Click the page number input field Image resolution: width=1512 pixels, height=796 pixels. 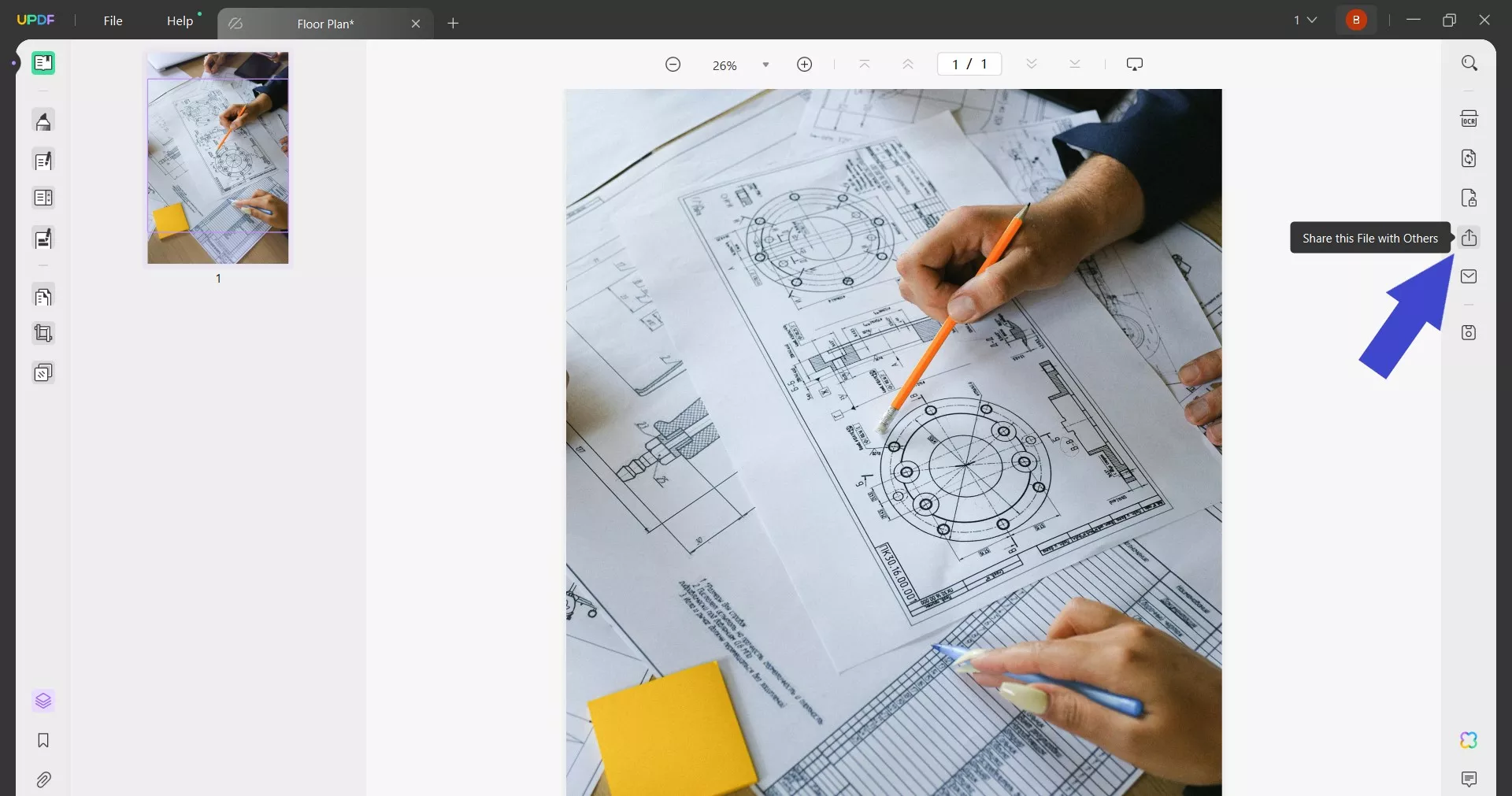tap(969, 65)
